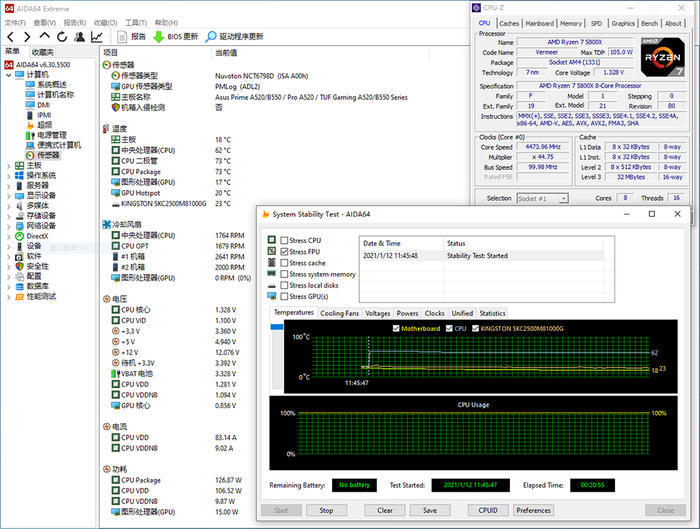Click the DirectX tree icon
Viewport: 700px width, 529px height.
pos(19,236)
